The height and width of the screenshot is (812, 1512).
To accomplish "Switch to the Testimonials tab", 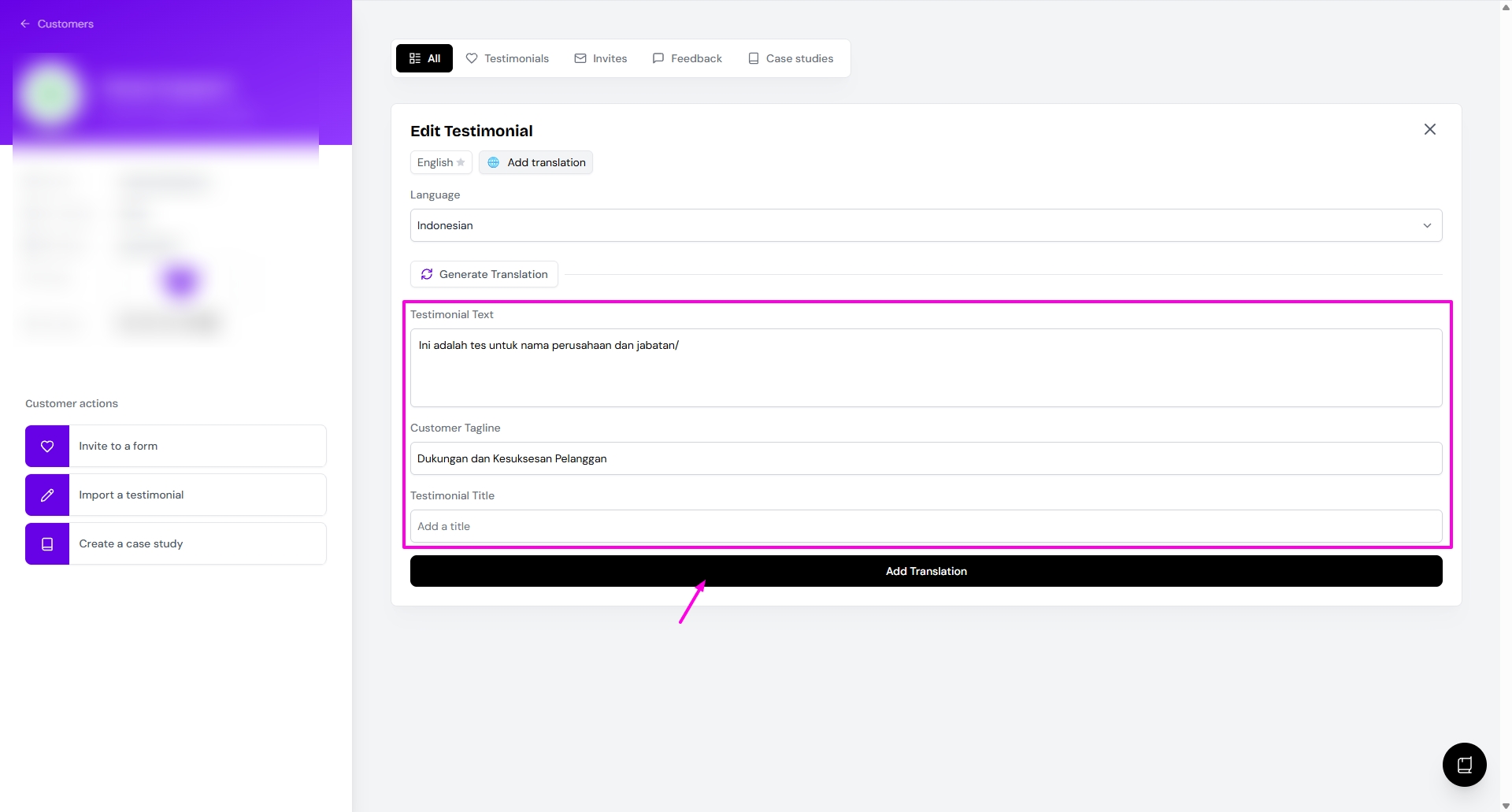I will (507, 58).
